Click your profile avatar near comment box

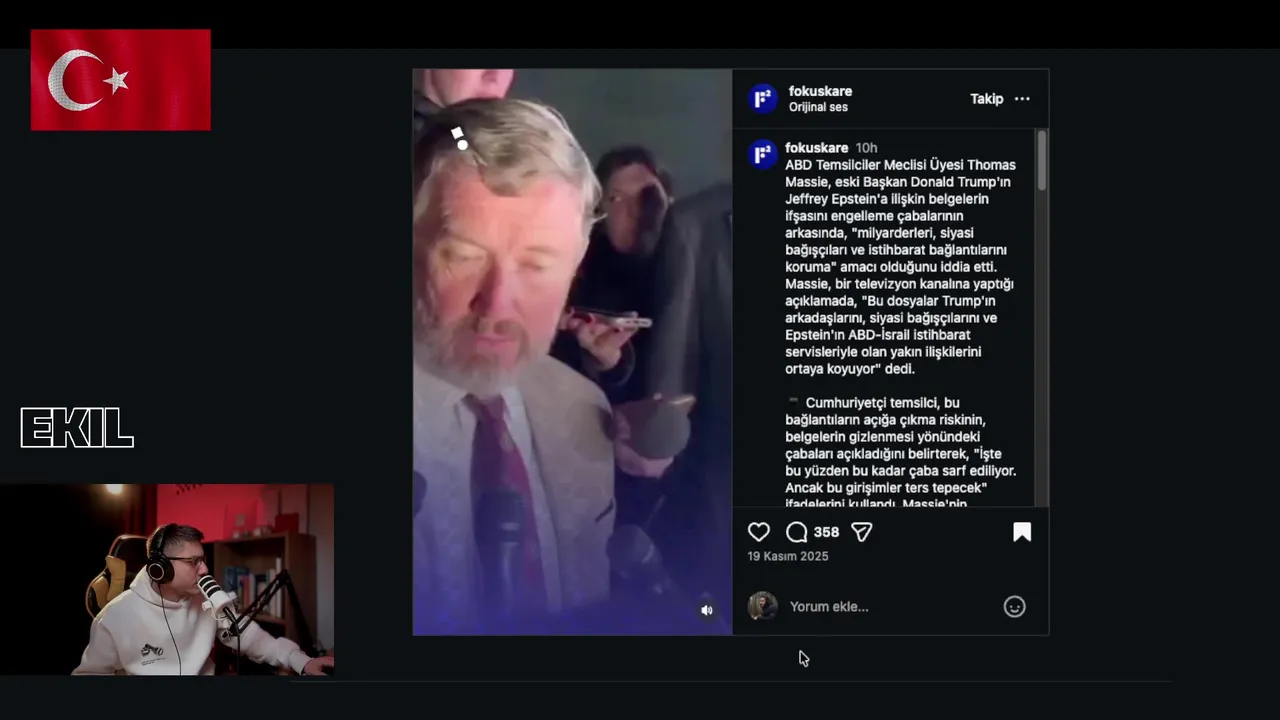(x=762, y=606)
